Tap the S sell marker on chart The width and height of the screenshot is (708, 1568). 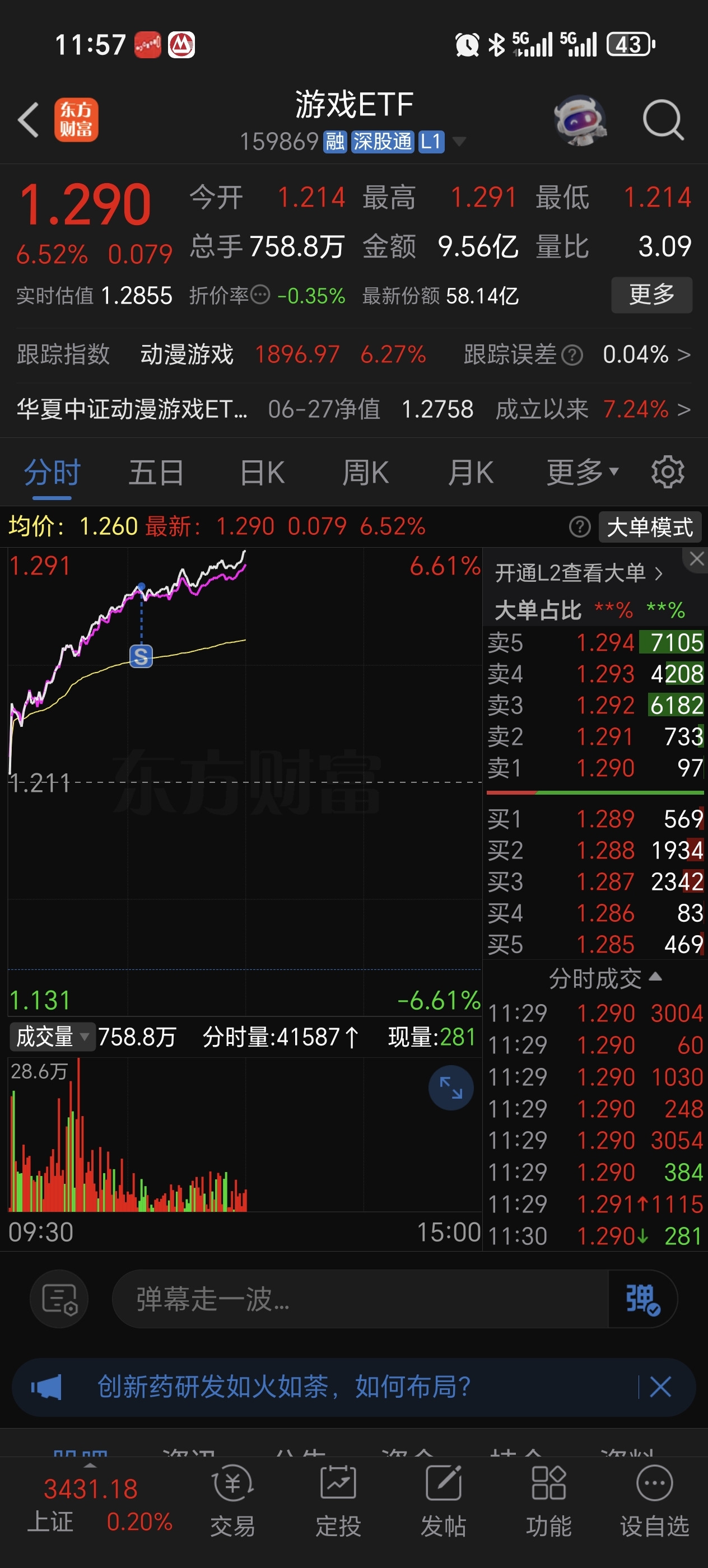coord(141,656)
